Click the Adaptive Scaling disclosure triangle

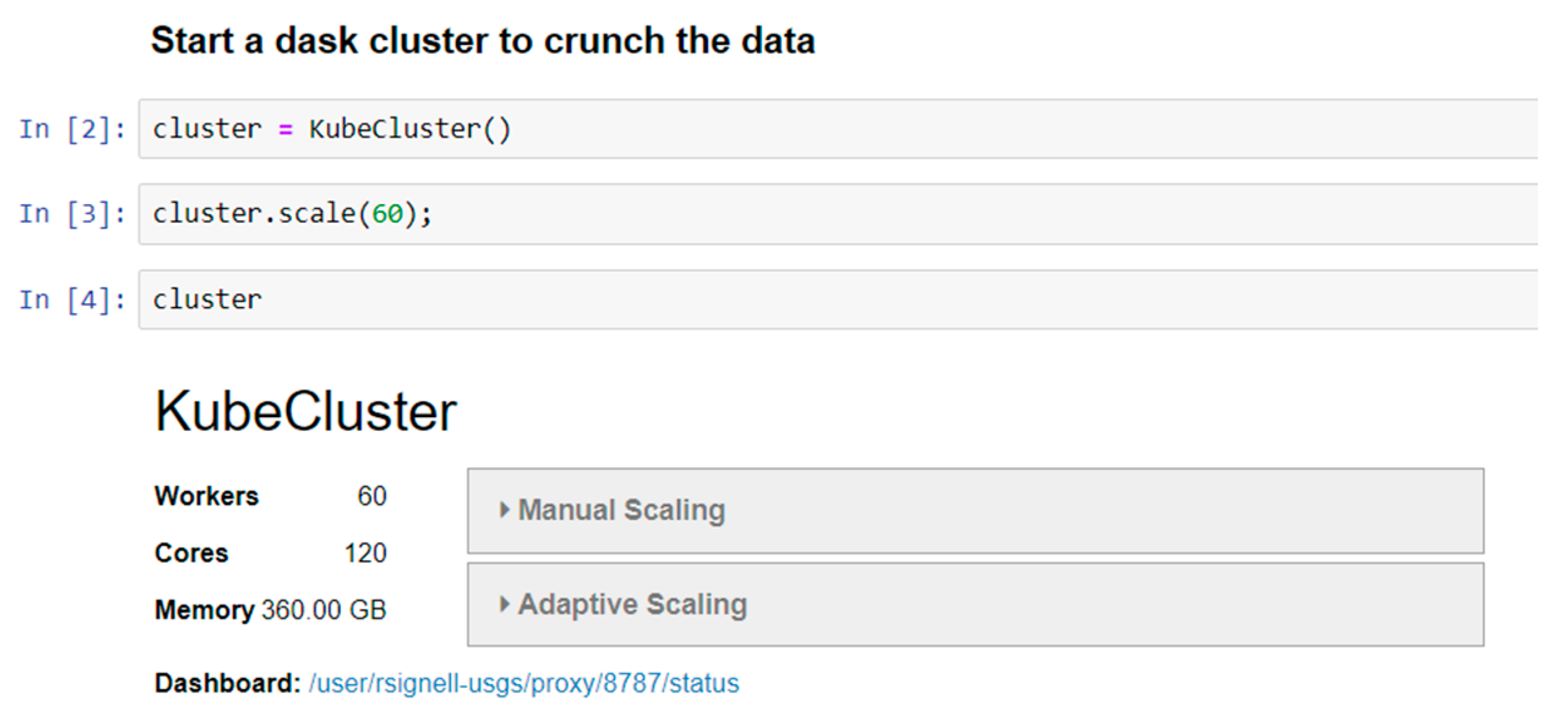pos(504,604)
